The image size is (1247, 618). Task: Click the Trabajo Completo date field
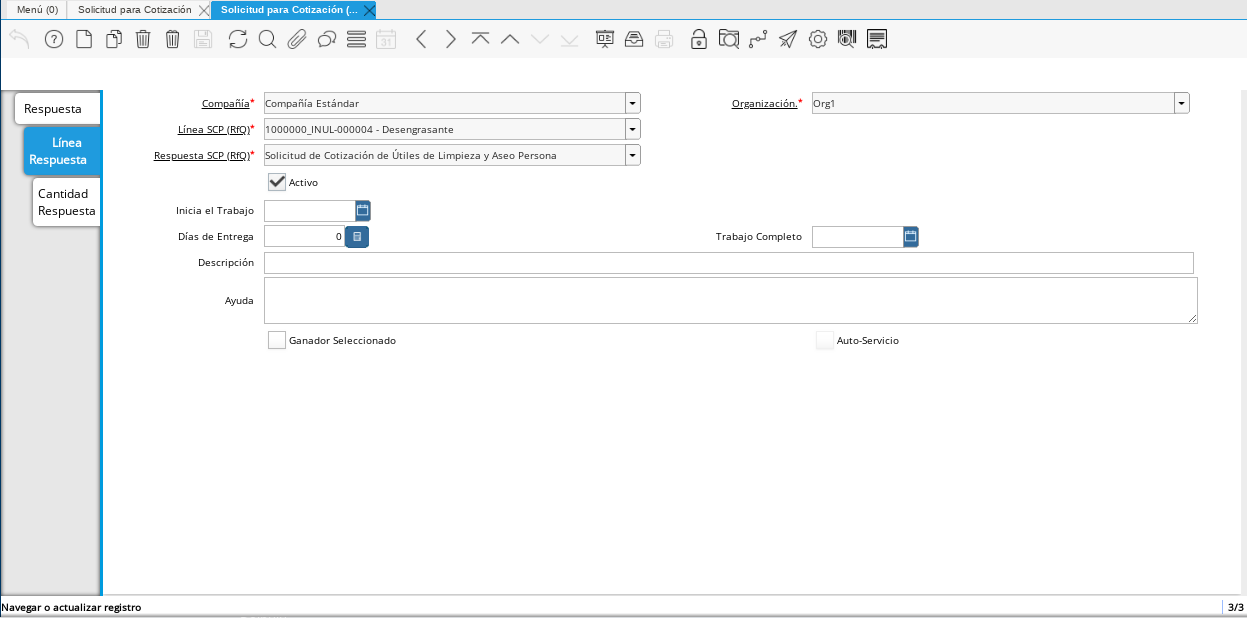click(x=858, y=237)
